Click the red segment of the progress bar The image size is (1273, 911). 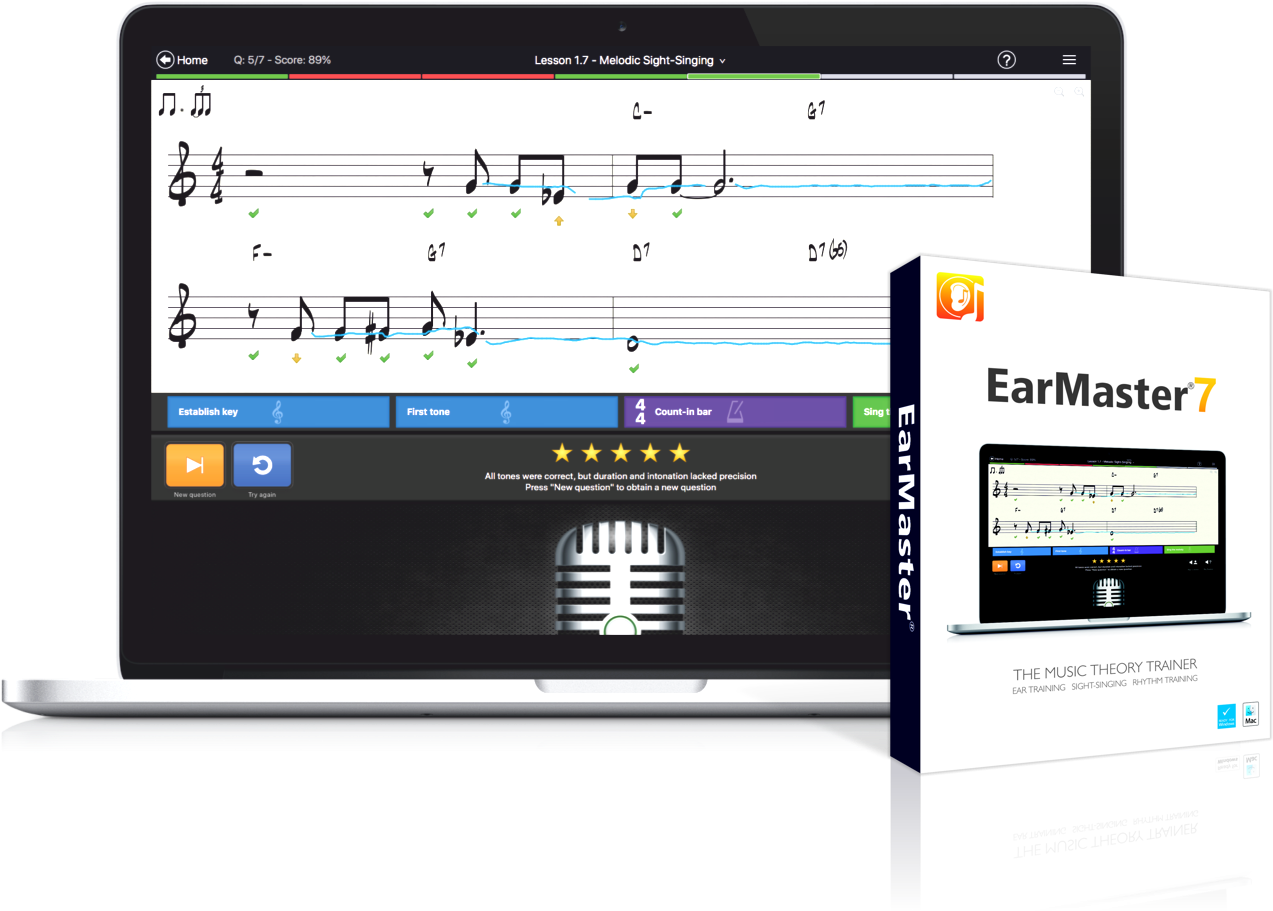click(355, 76)
